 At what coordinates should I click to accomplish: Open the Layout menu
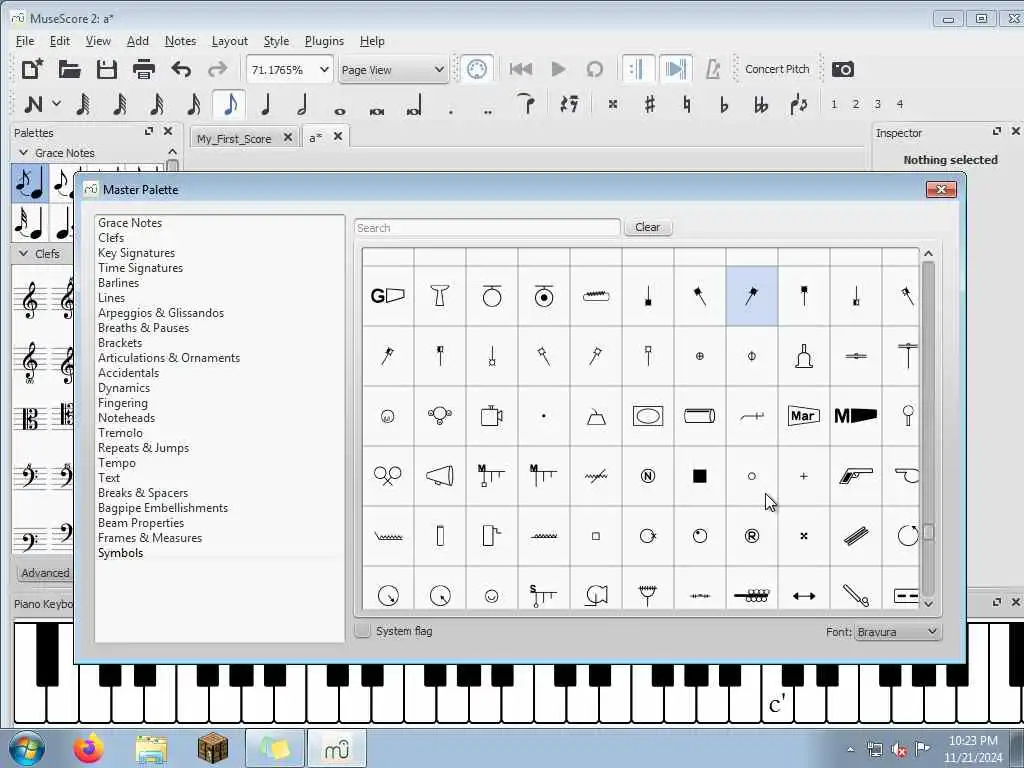click(x=230, y=40)
